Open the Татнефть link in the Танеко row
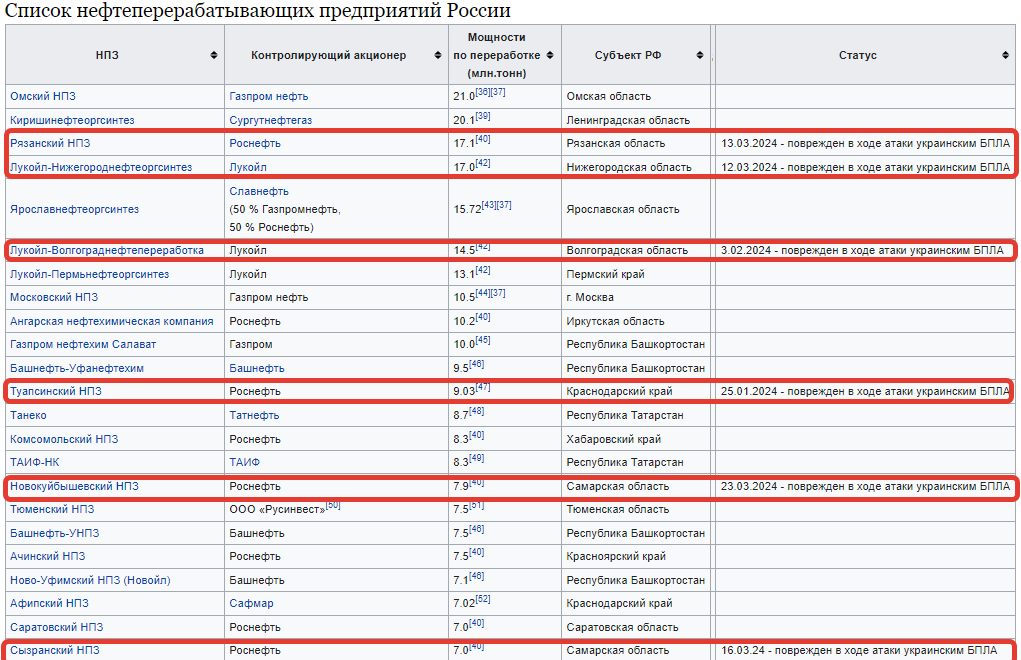Screen dimensions: 1021x660 click(x=256, y=414)
